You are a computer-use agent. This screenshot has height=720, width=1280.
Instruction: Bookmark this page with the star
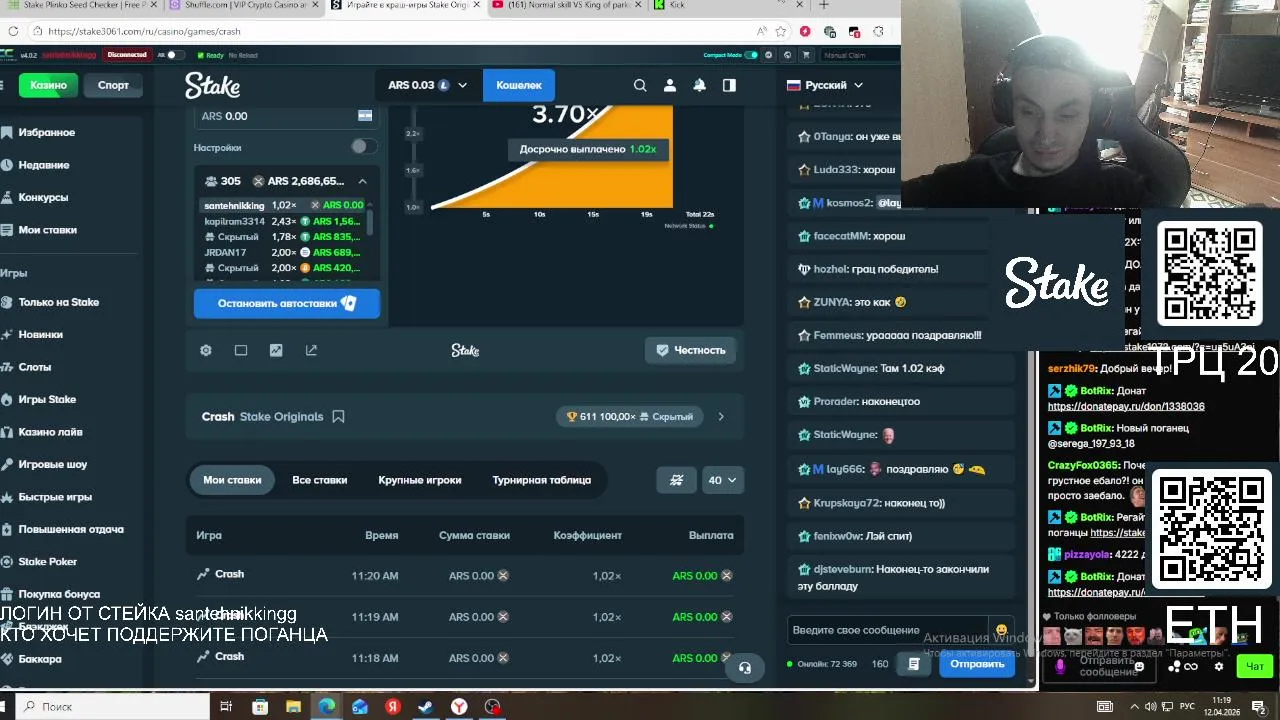point(781,31)
